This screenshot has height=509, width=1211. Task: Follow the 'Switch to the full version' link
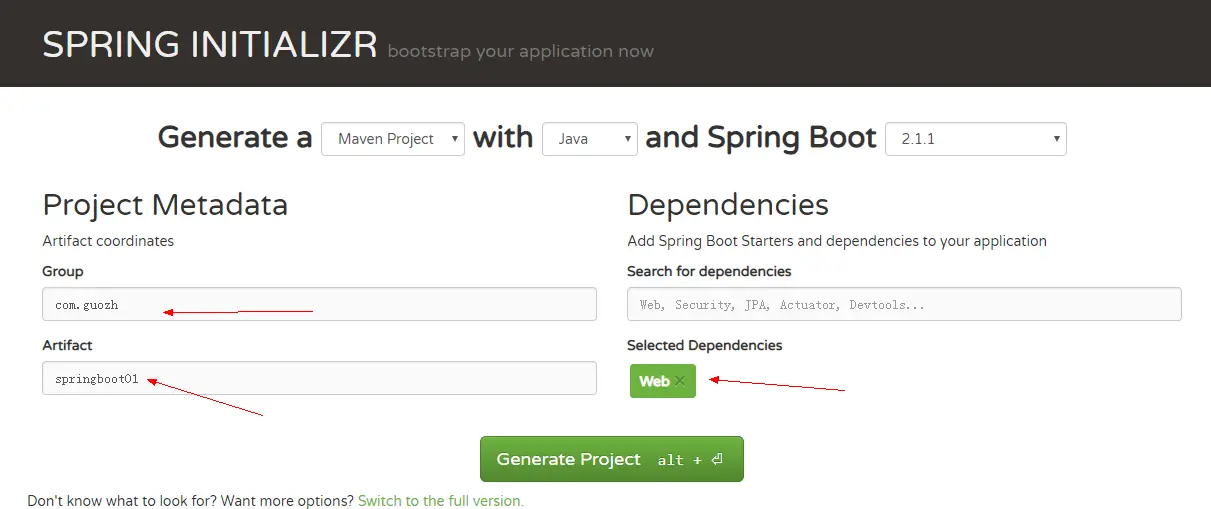click(441, 500)
